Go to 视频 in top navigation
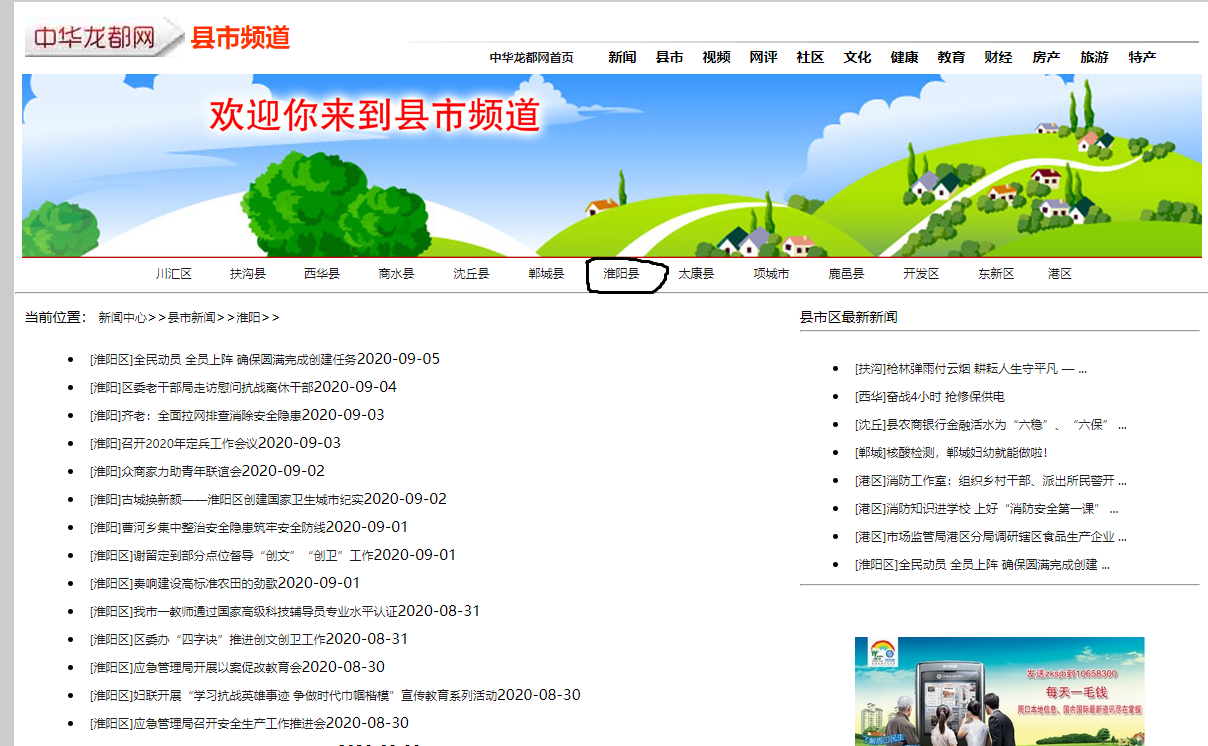 tap(716, 58)
